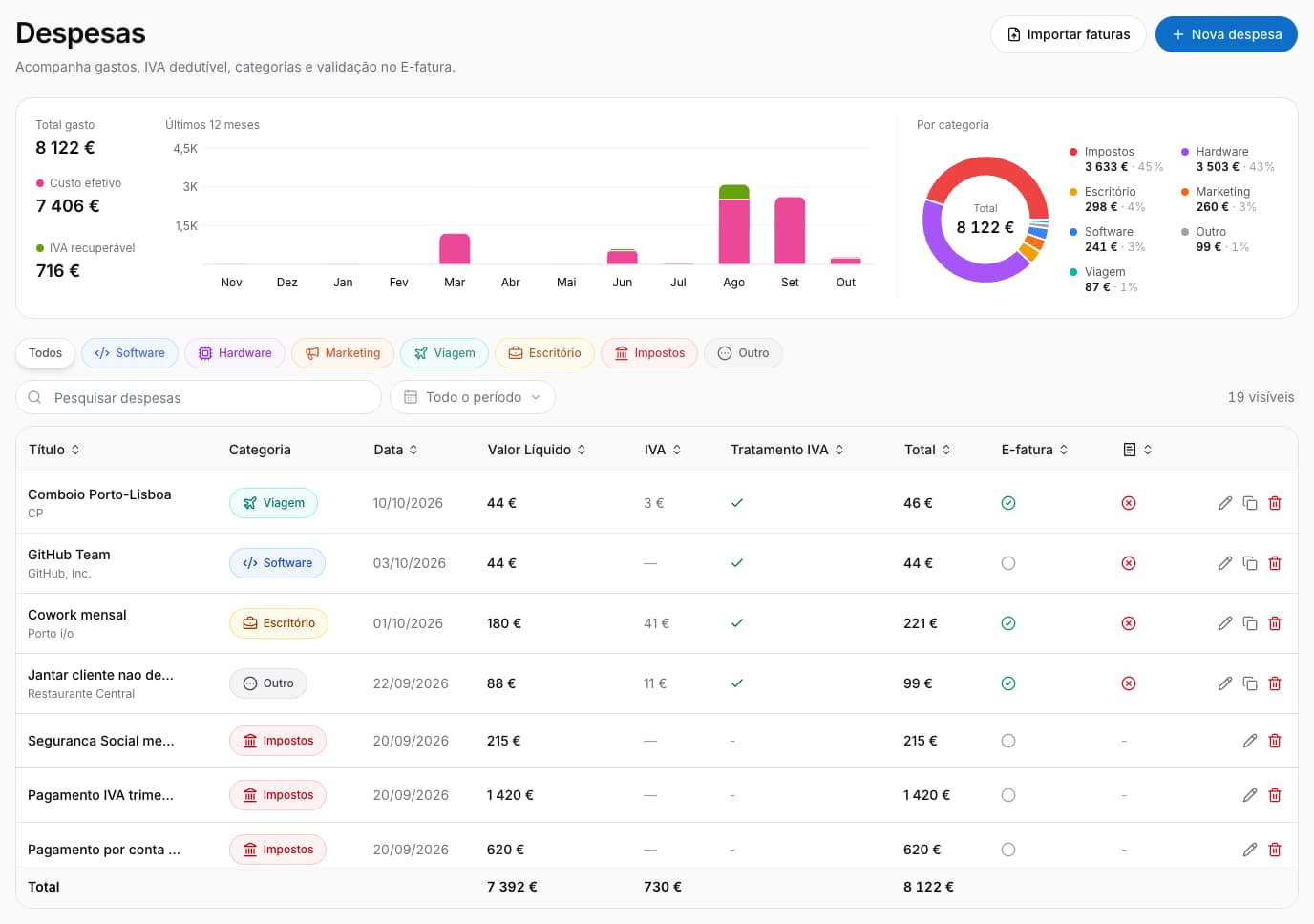Edit the GitHub Team expense

(x=1225, y=563)
